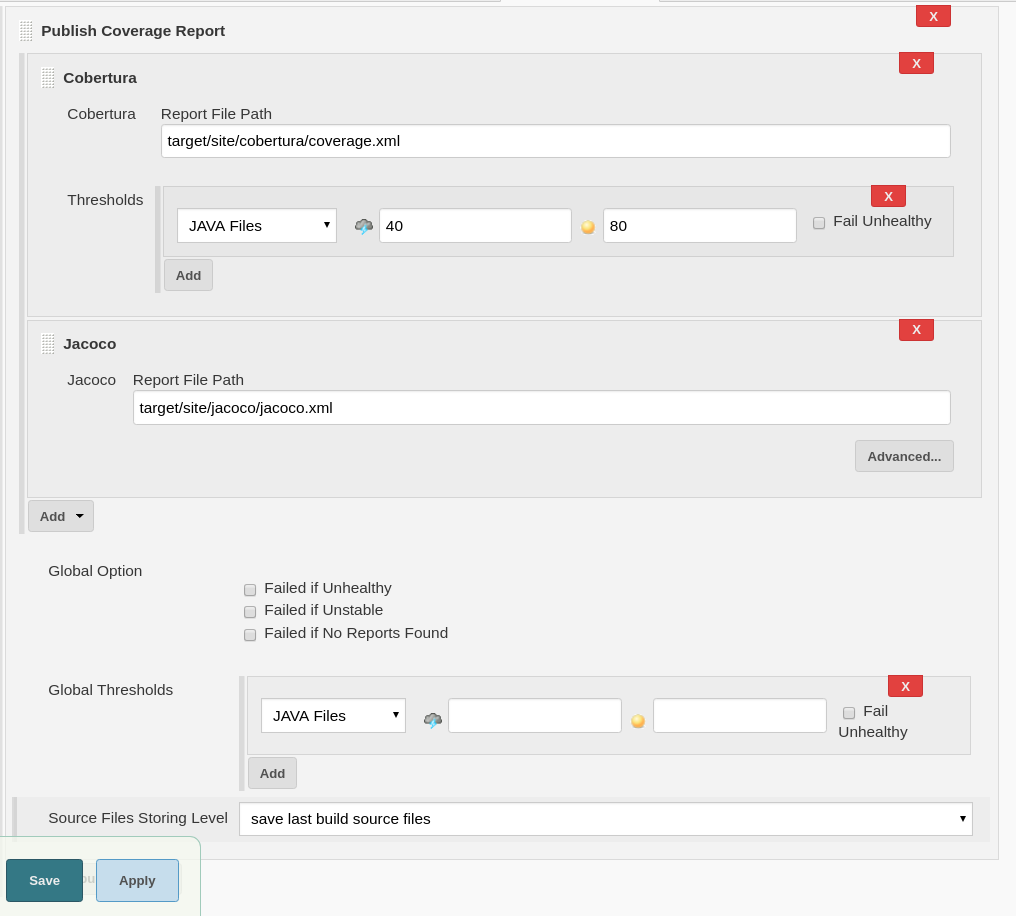Viewport: 1016px width, 916px height.
Task: Focus the empty unstable Global Threshold field
Action: click(739, 715)
